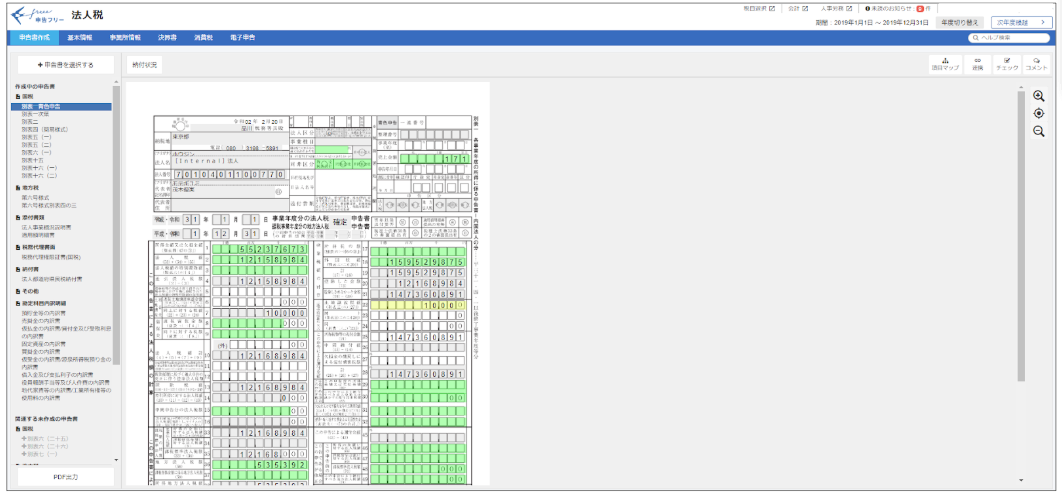1062x497 pixels.
Task: Open 借入金及び支払利子の内訳書 in the sidebar
Action: (x=57, y=374)
